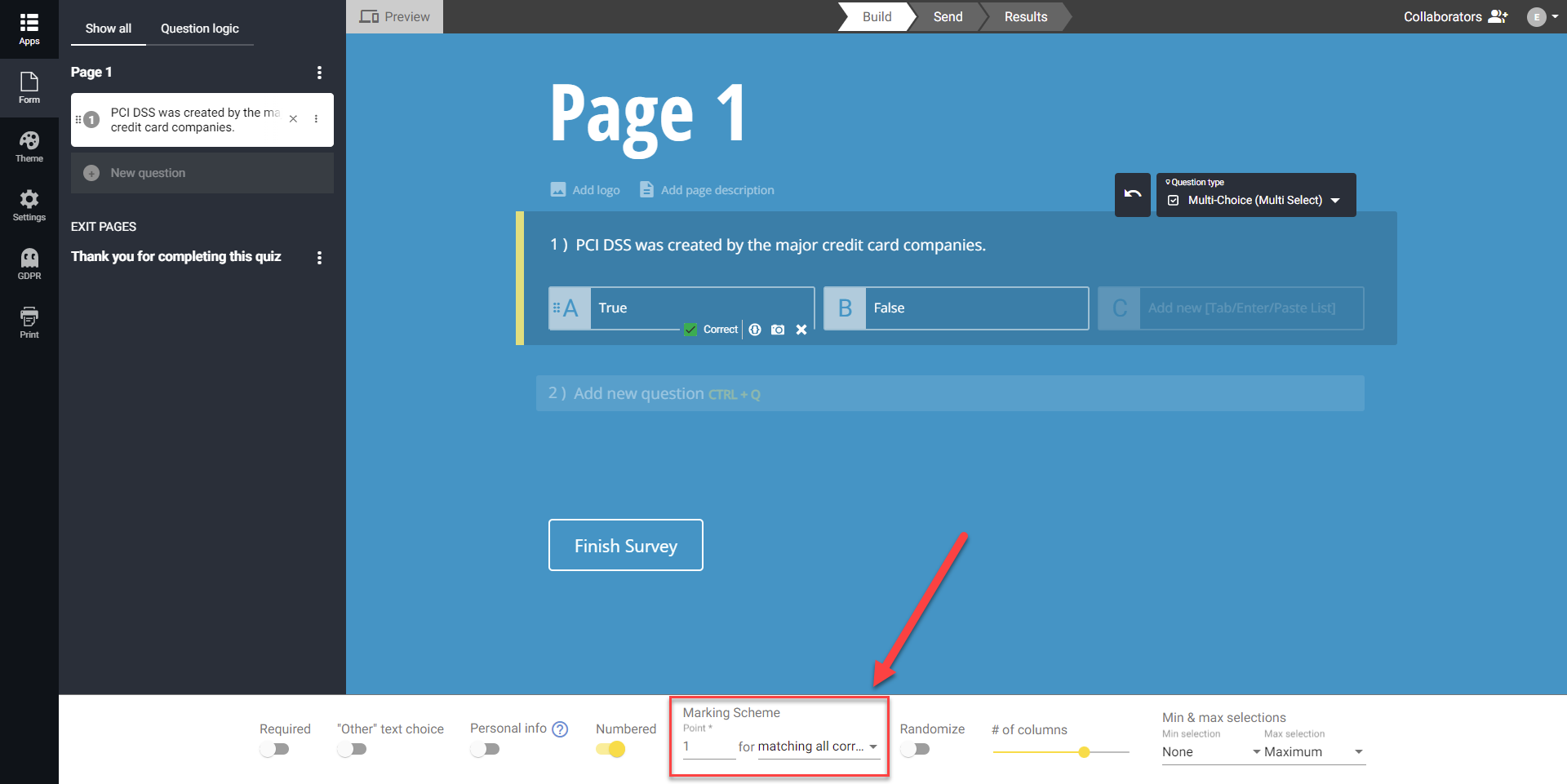Click the drag handle of question 1 card
This screenshot has width=1567, height=784.
click(78, 119)
